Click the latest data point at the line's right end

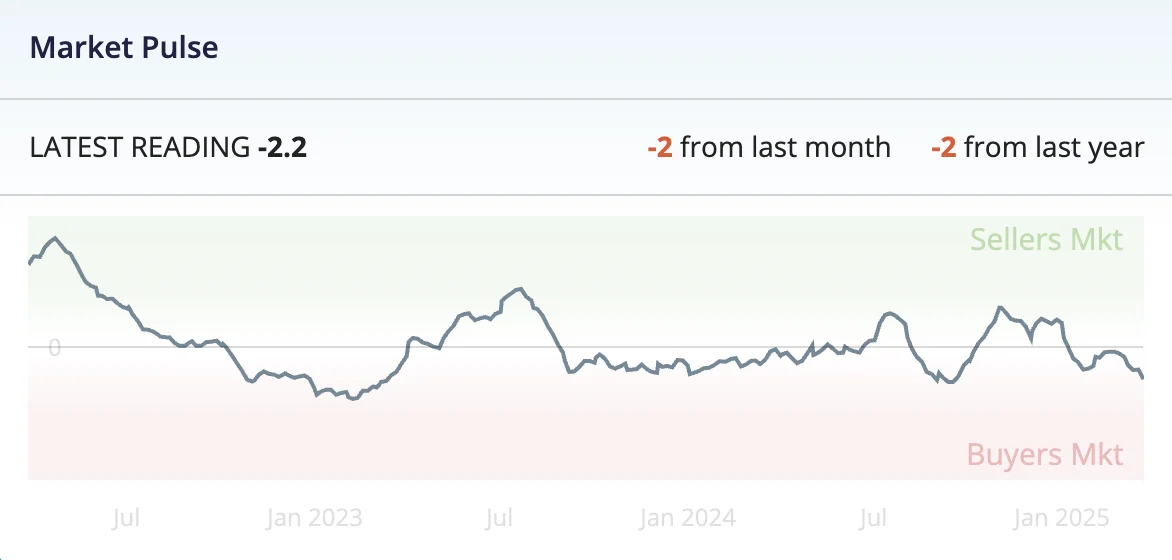pyautogui.click(x=1143, y=377)
